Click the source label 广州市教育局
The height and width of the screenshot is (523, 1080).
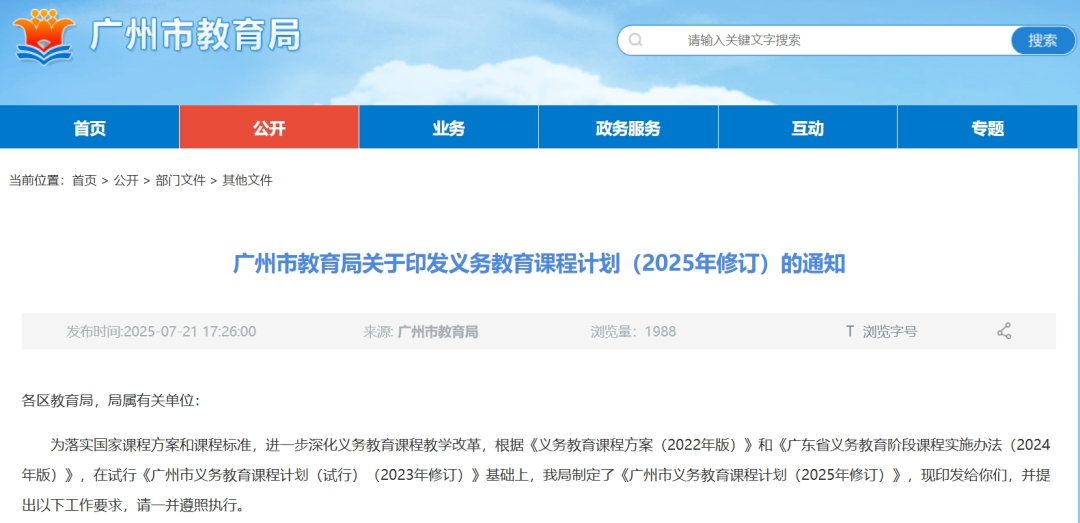437,331
